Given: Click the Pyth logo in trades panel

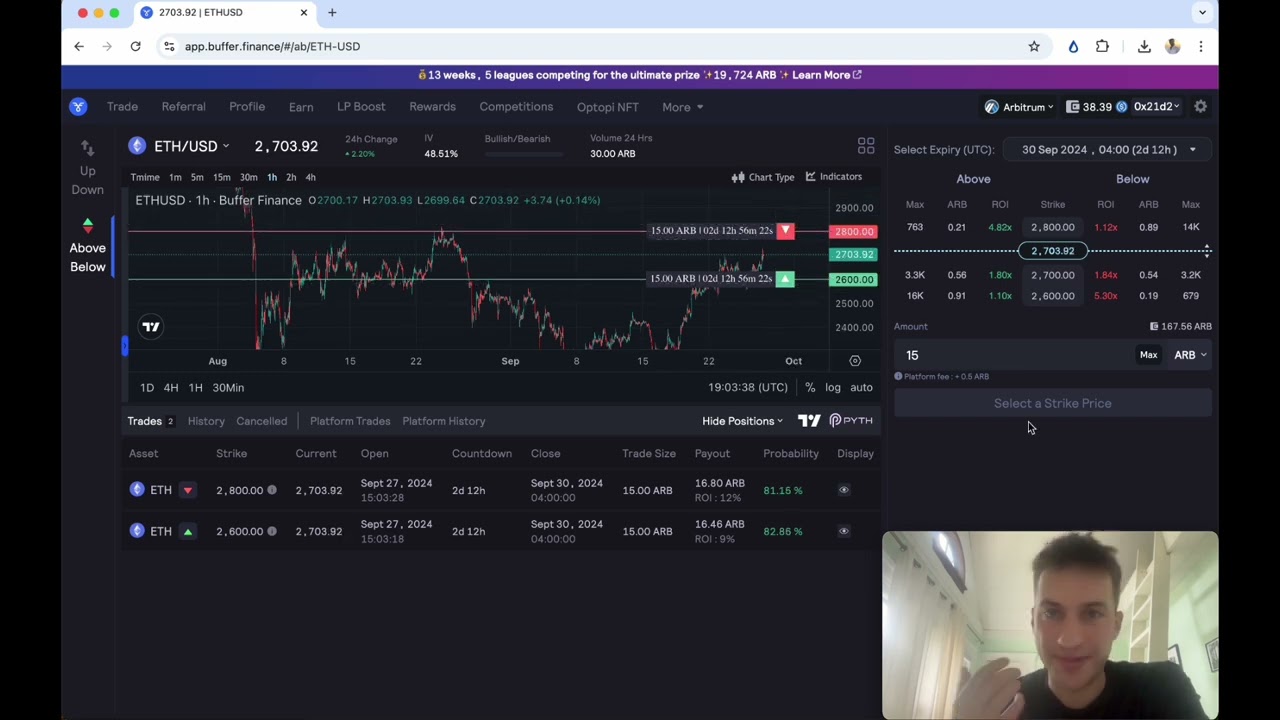Looking at the screenshot, I should pyautogui.click(x=851, y=421).
